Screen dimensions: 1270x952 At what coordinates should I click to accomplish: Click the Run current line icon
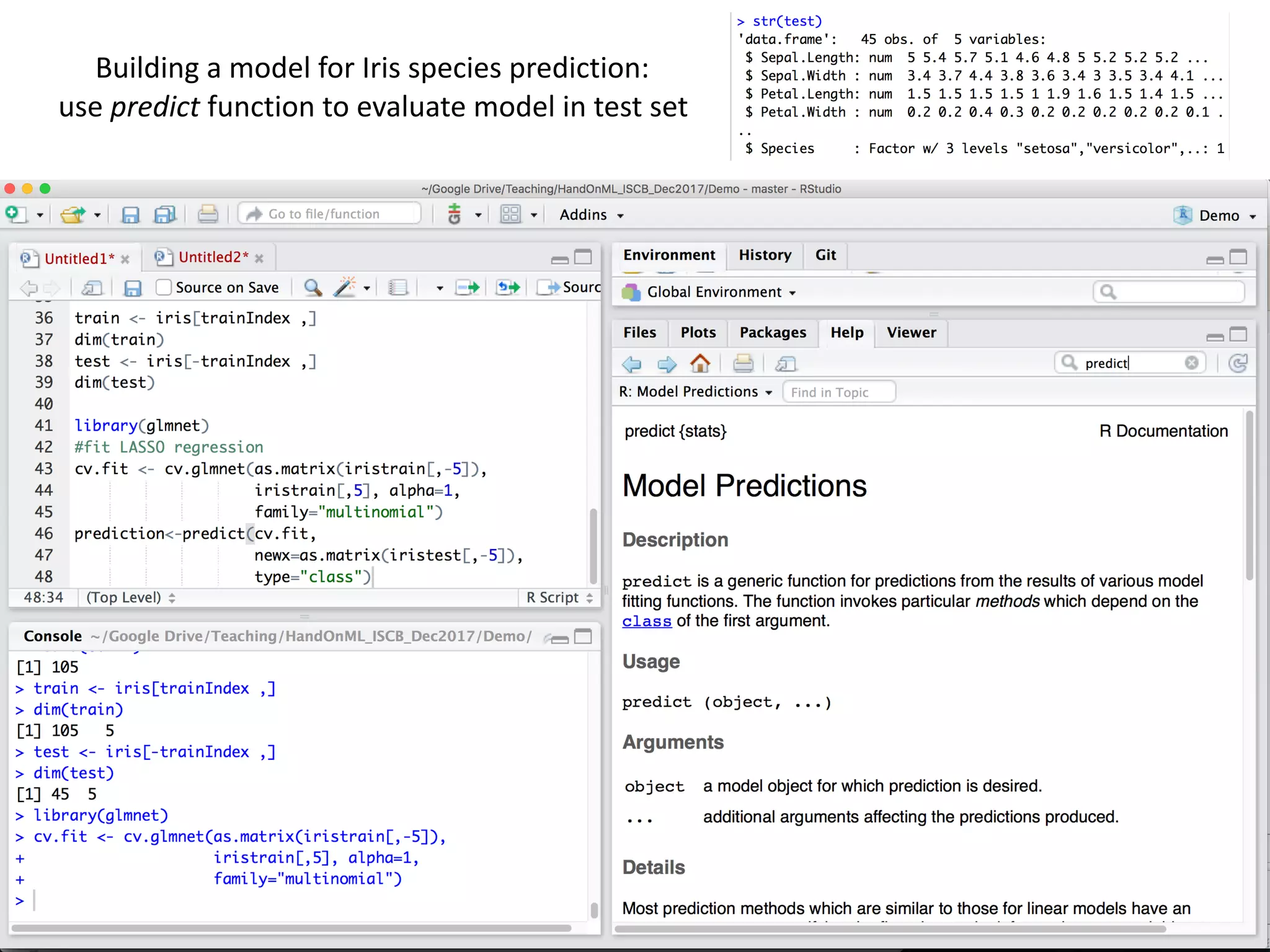[468, 287]
